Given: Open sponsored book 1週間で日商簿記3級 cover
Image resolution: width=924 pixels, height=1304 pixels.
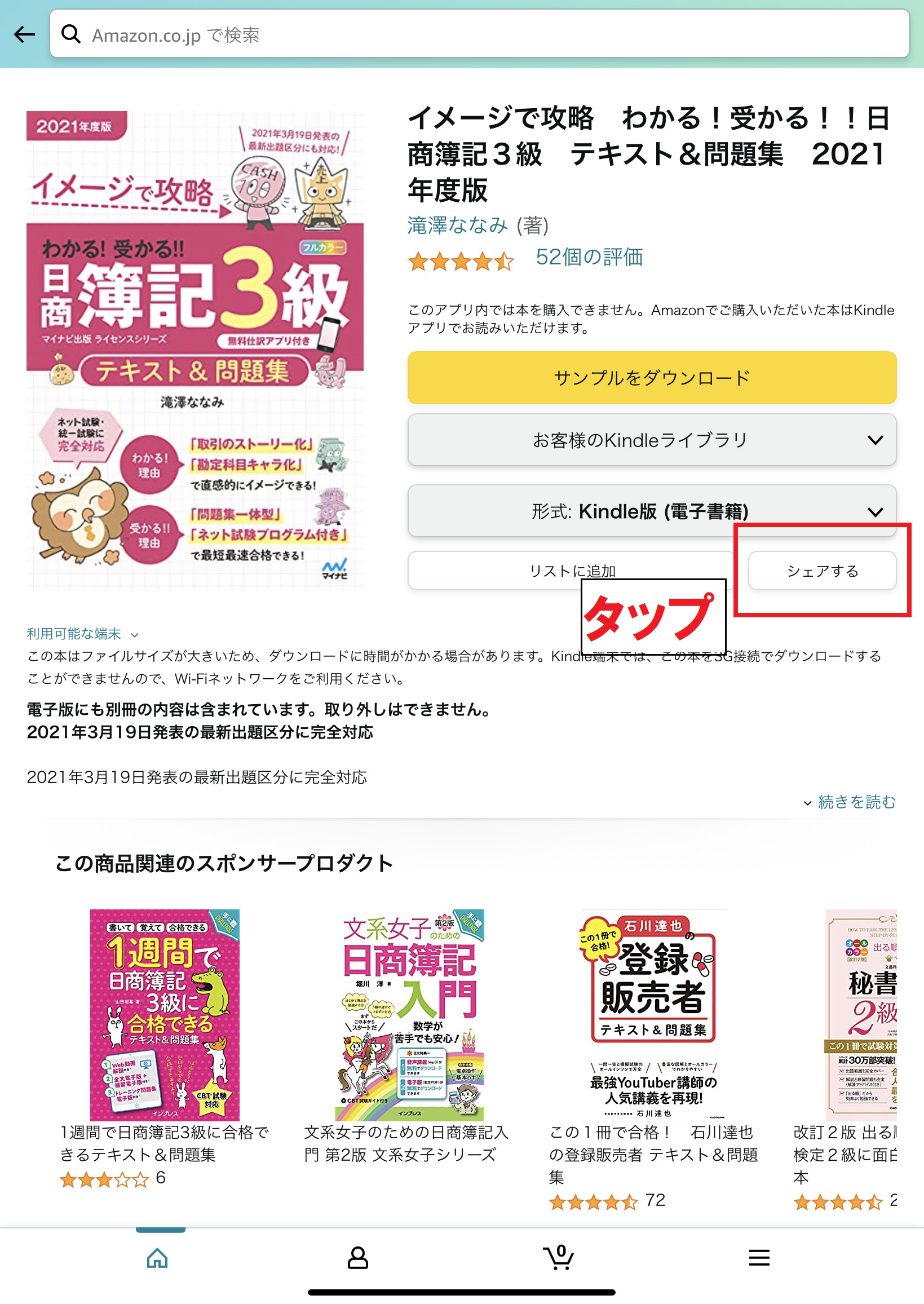Looking at the screenshot, I should [165, 1014].
